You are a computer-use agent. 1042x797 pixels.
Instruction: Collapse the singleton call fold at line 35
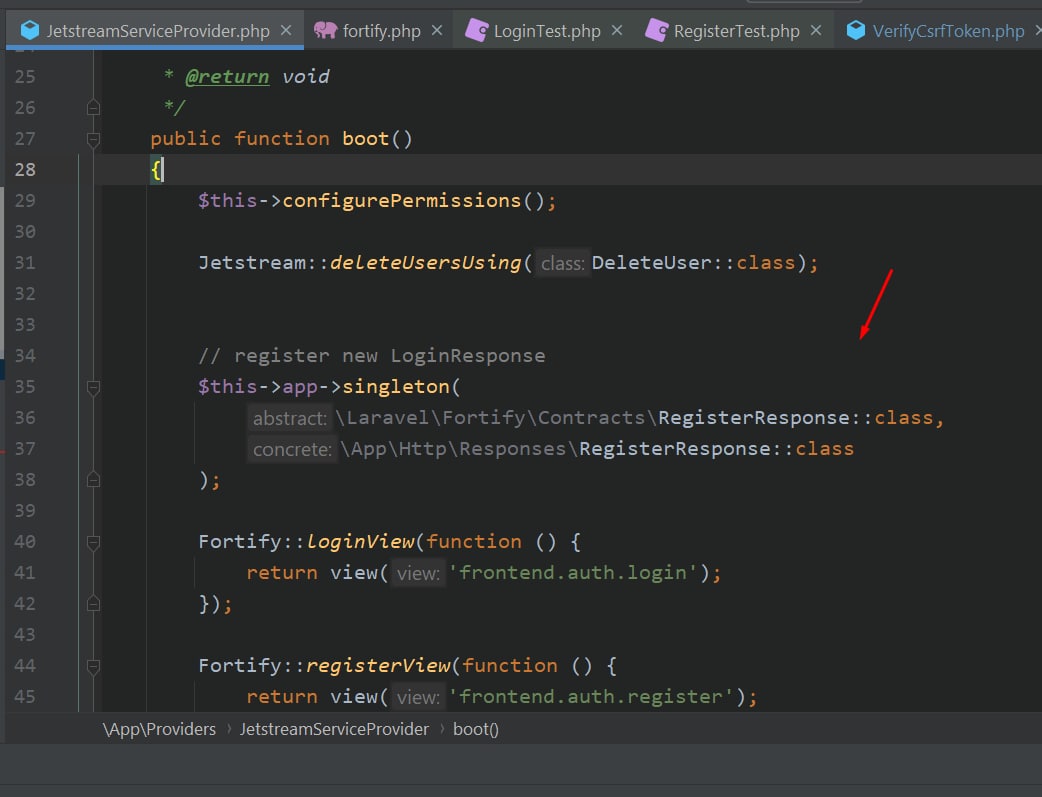[x=93, y=387]
